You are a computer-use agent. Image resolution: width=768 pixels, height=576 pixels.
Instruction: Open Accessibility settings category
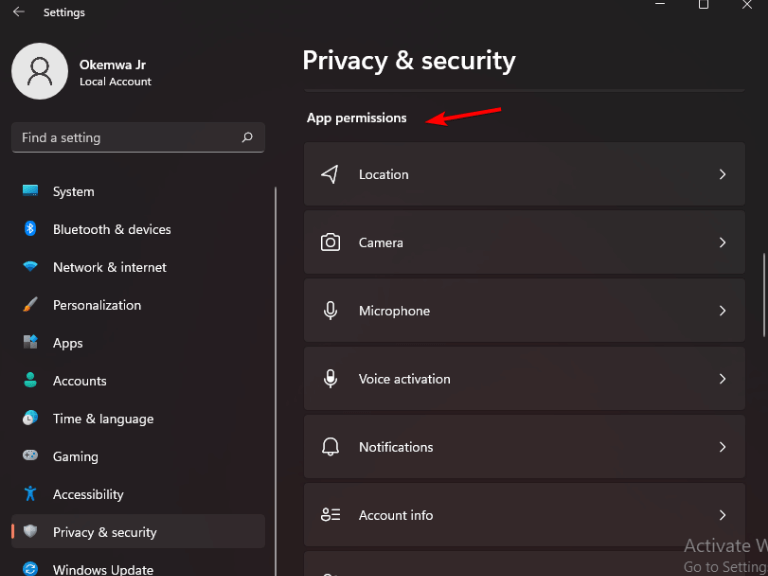pos(138,494)
